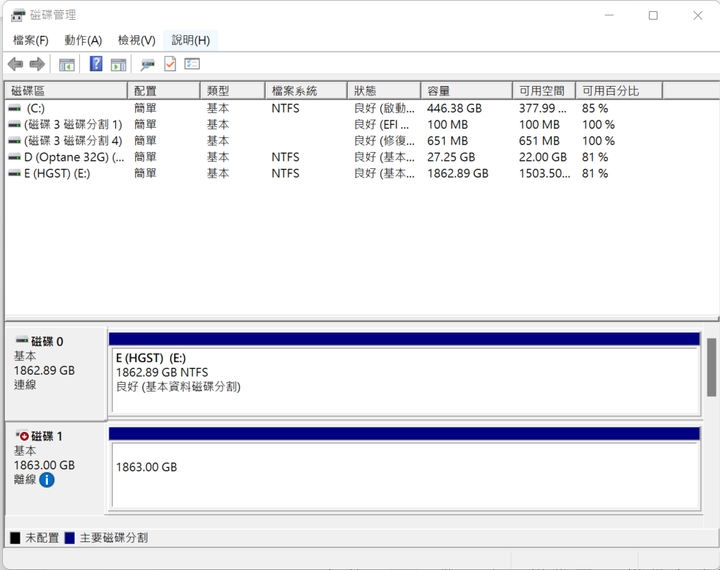Open the 檢視(V) menu

tap(137, 40)
